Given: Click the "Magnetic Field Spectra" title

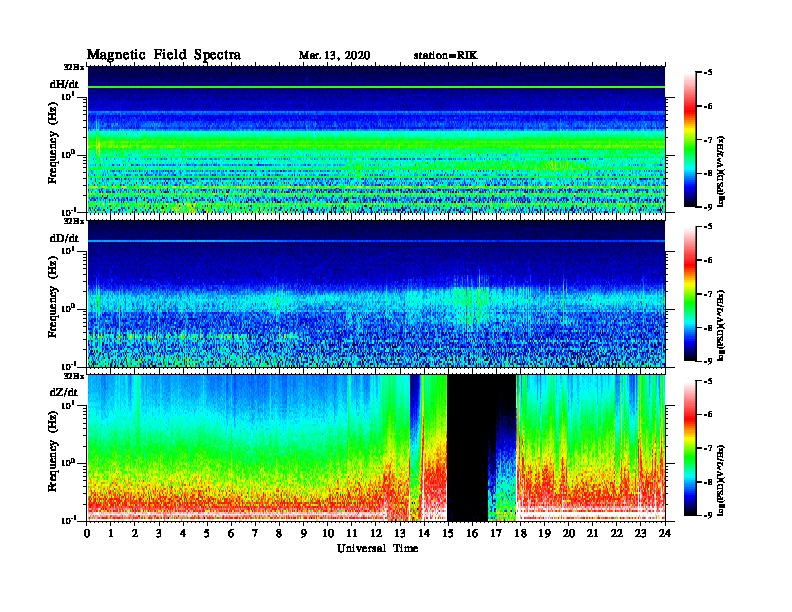Looking at the screenshot, I should [x=164, y=55].
